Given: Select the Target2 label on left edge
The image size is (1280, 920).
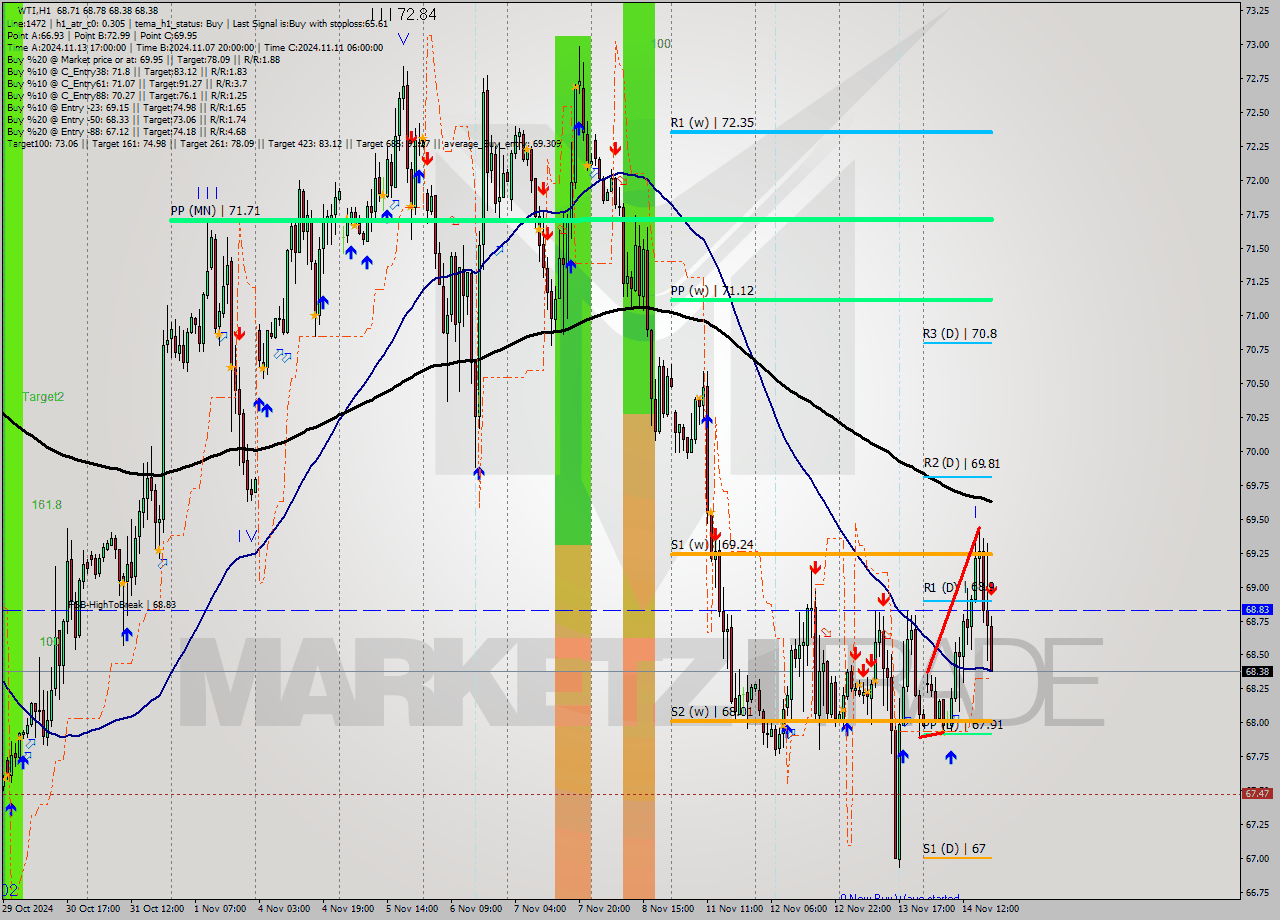Looking at the screenshot, I should (43, 397).
